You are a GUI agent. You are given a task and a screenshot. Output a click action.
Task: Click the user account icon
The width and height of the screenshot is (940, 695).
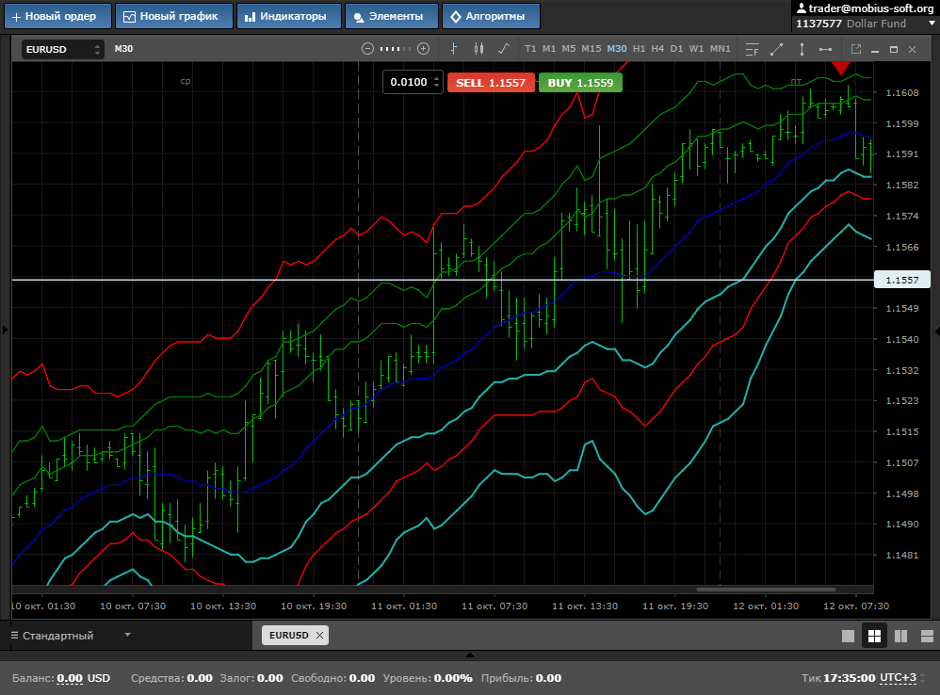tap(801, 8)
